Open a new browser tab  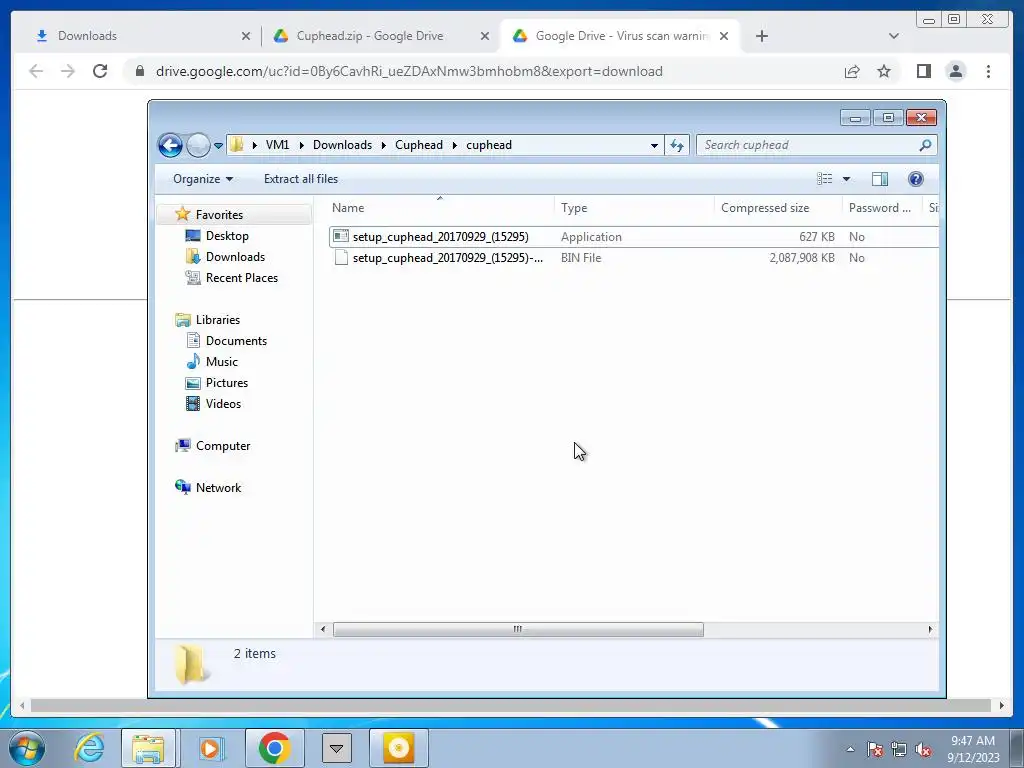tap(761, 36)
